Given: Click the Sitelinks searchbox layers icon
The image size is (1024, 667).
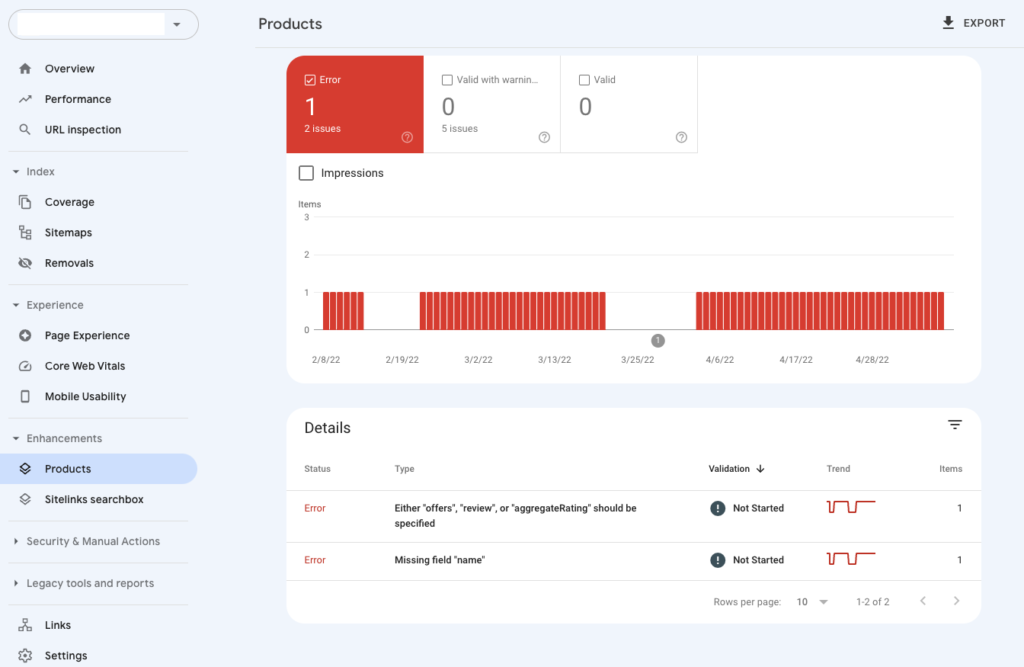Looking at the screenshot, I should tap(25, 499).
